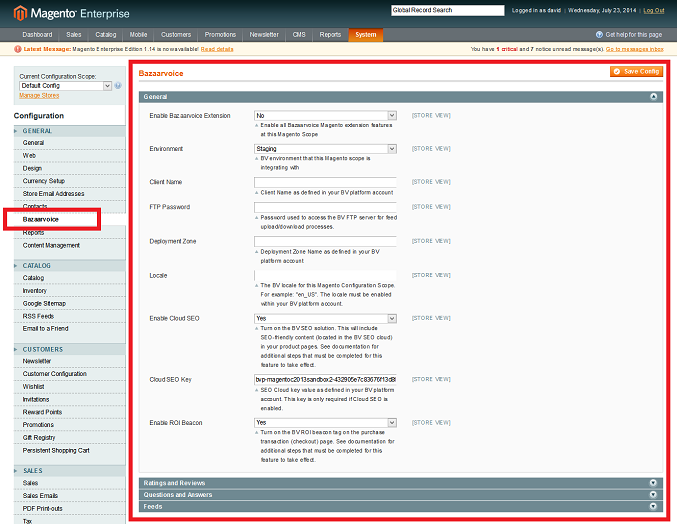Open Gift Registry in the sidebar
Viewport: 677px width, 524px height.
pyautogui.click(x=39, y=438)
